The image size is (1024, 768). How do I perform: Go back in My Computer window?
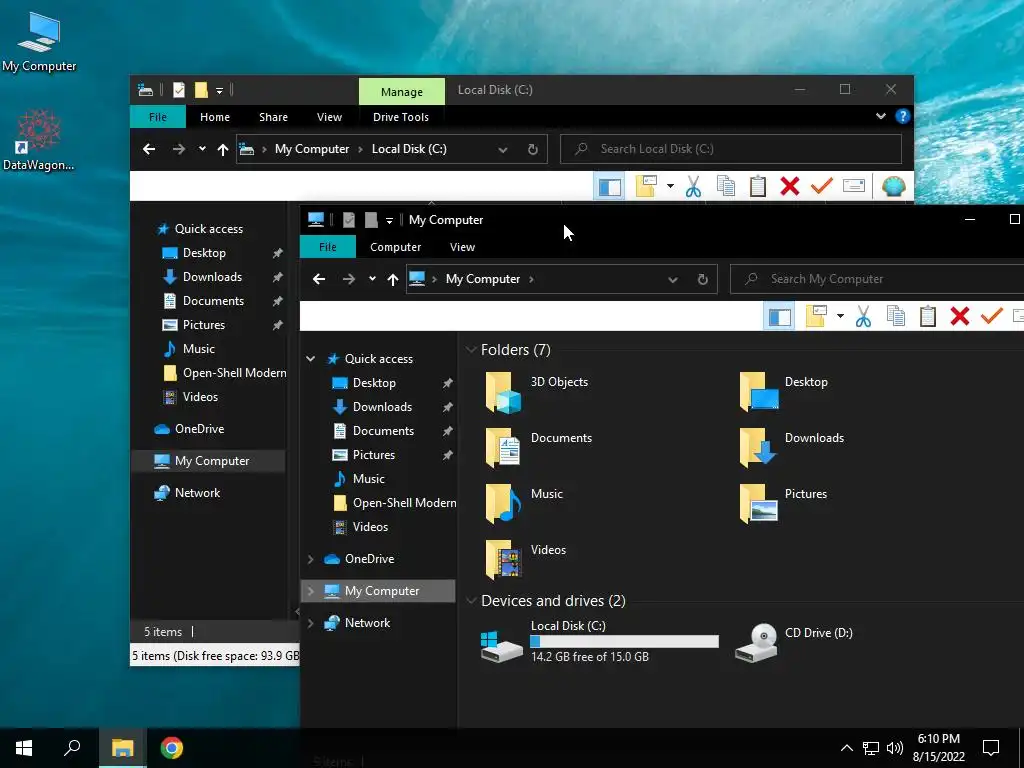tap(319, 279)
